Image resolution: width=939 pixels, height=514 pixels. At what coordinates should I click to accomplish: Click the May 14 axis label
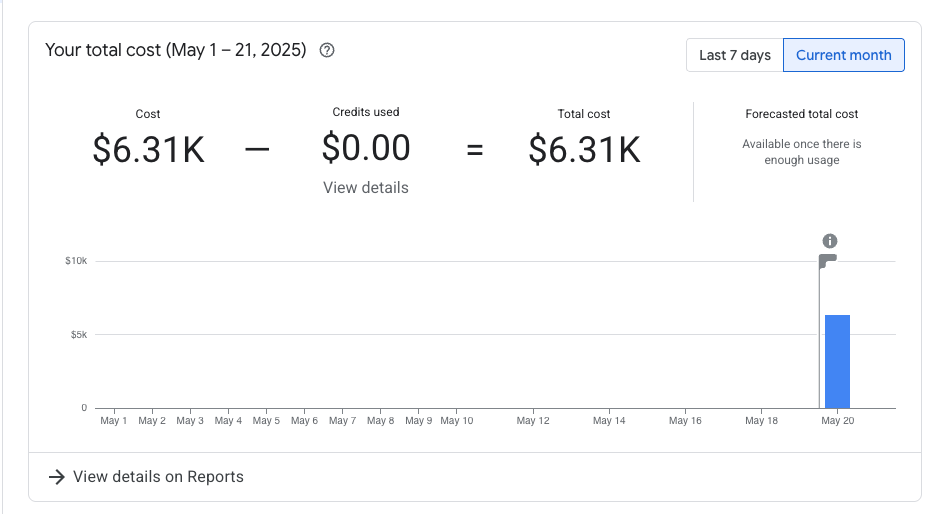point(609,421)
